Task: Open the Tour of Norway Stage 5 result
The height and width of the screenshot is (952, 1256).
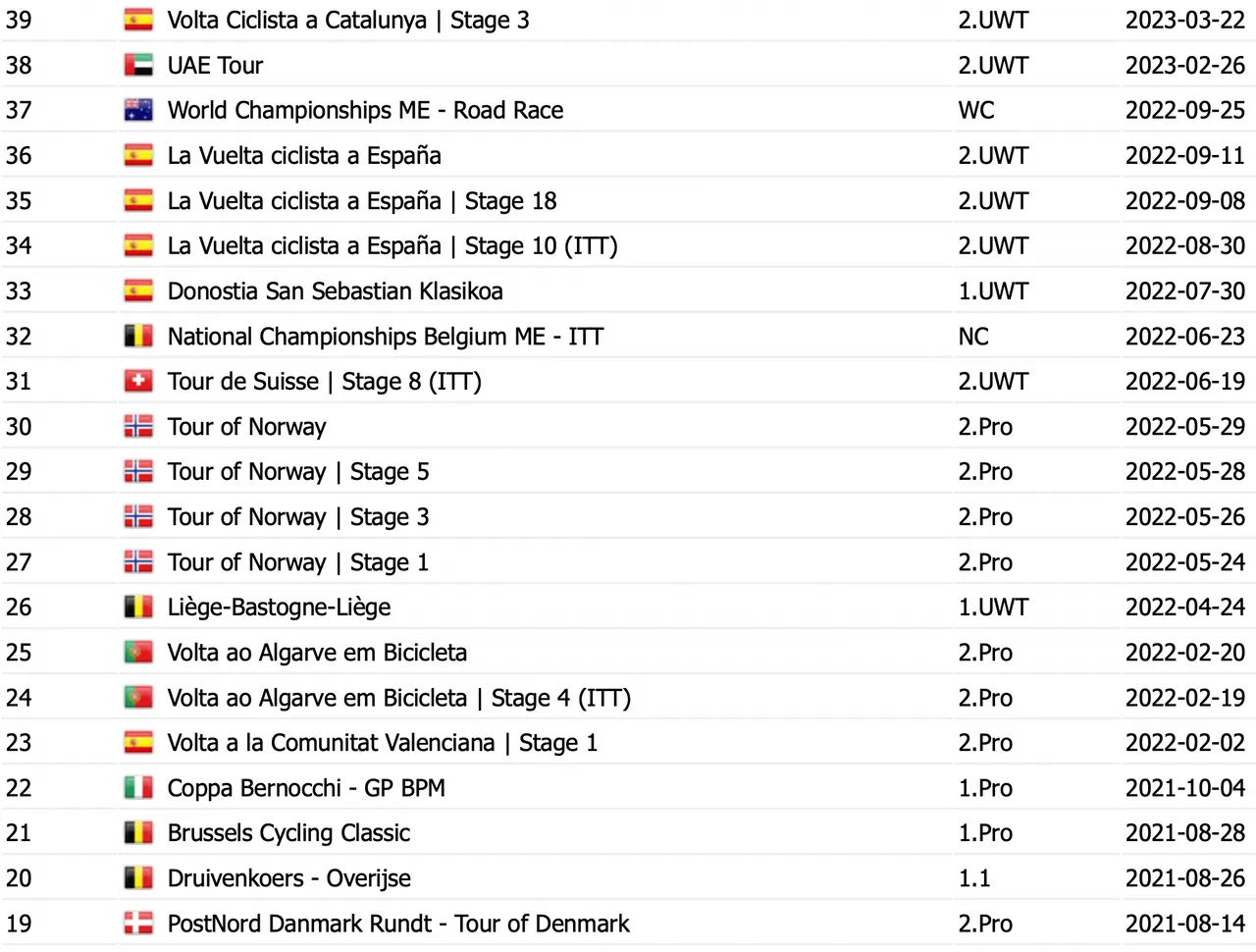Action: (x=298, y=472)
